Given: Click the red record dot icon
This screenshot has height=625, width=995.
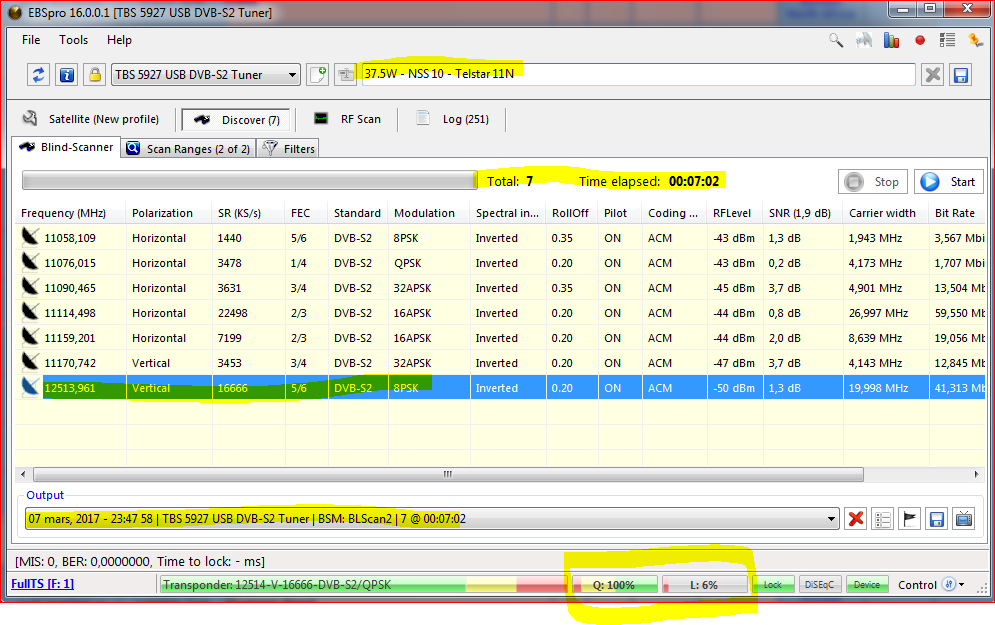Looking at the screenshot, I should 919,41.
